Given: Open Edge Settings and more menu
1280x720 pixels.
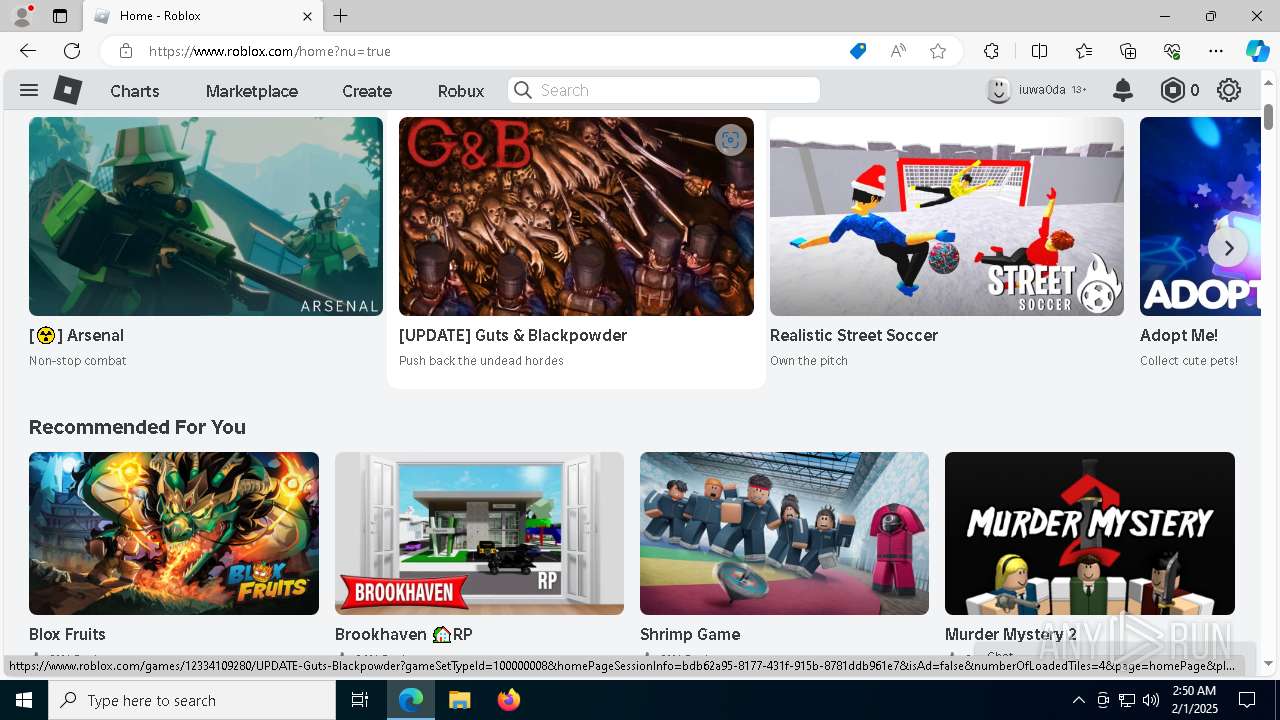Looking at the screenshot, I should 1216,51.
